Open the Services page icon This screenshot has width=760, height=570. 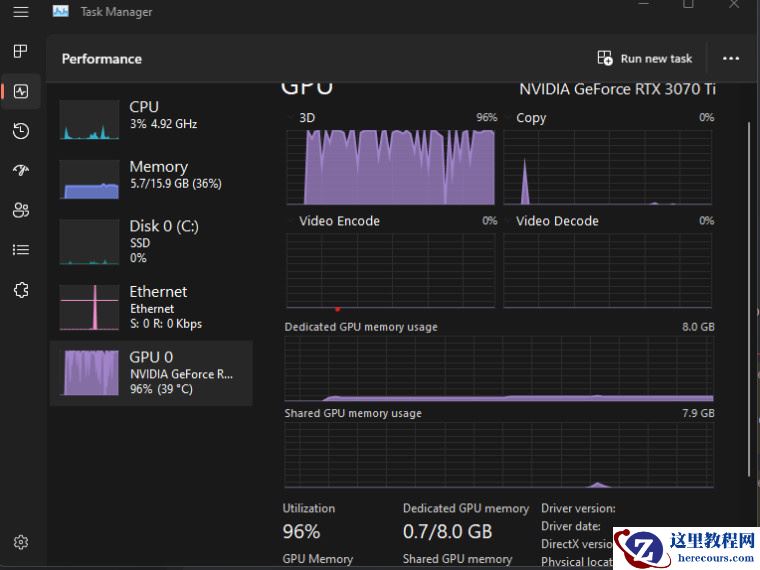point(21,290)
